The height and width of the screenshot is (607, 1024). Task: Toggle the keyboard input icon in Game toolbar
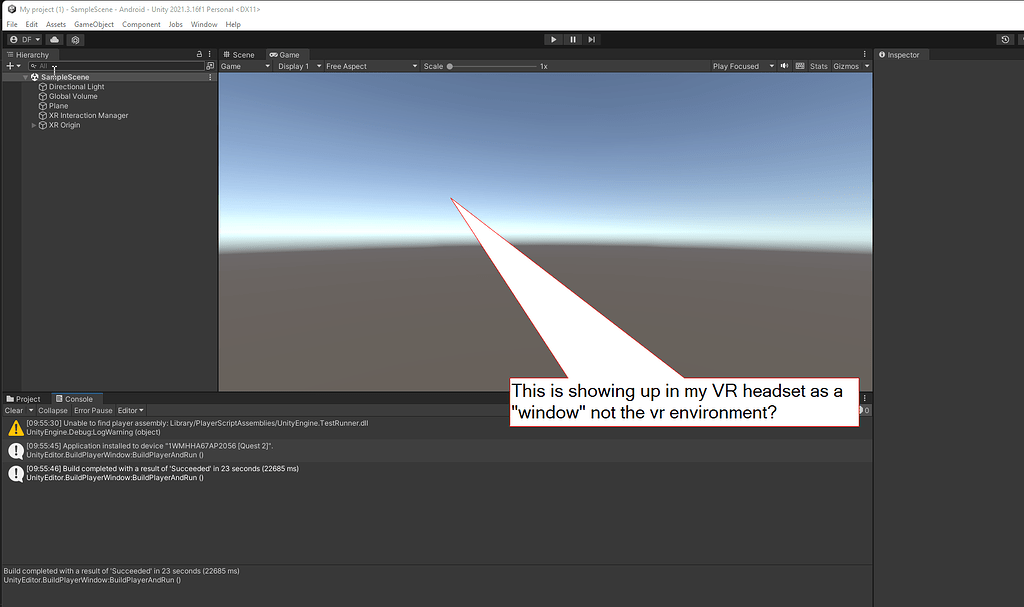(800, 65)
